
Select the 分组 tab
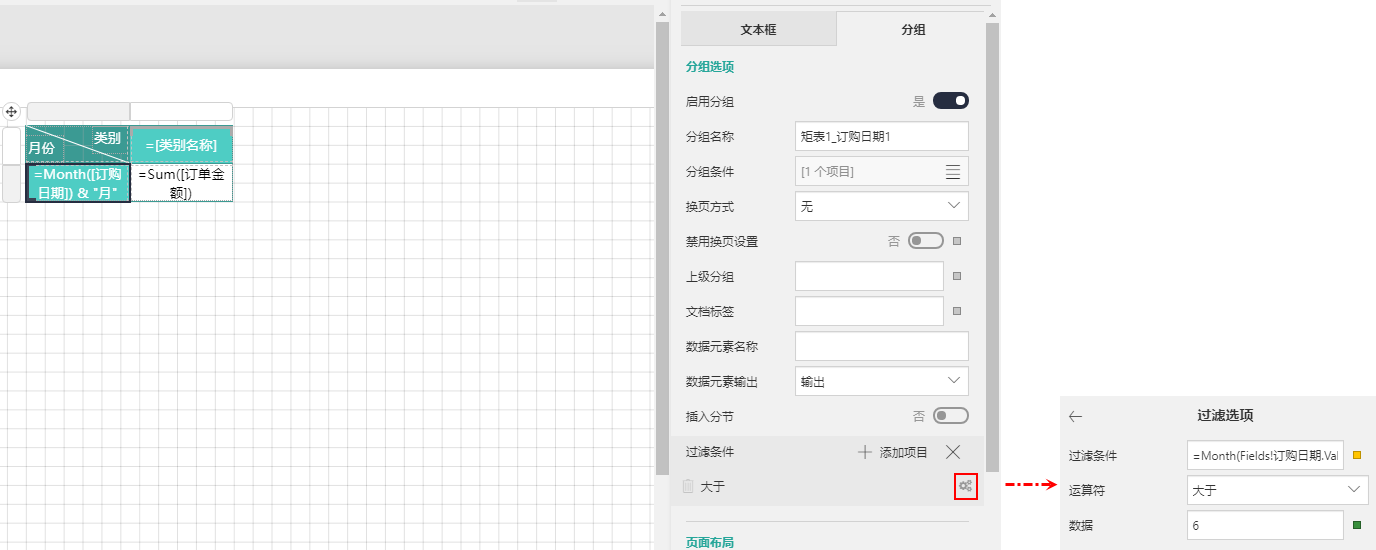(x=913, y=29)
